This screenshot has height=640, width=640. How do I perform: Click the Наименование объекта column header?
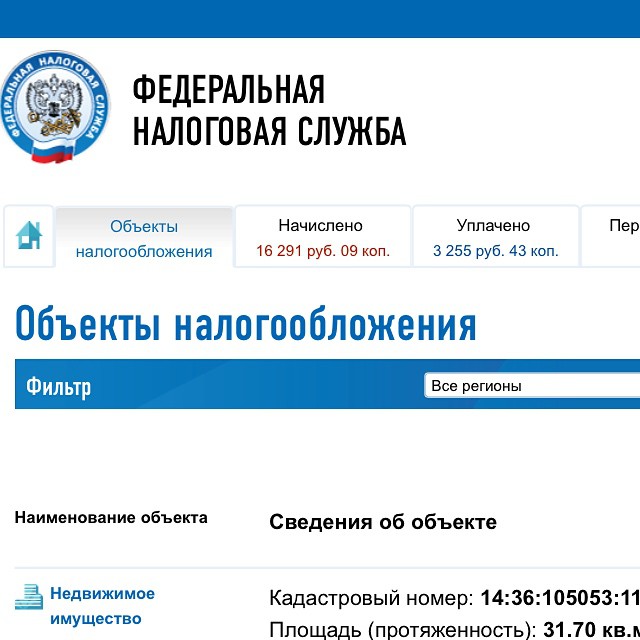111,518
